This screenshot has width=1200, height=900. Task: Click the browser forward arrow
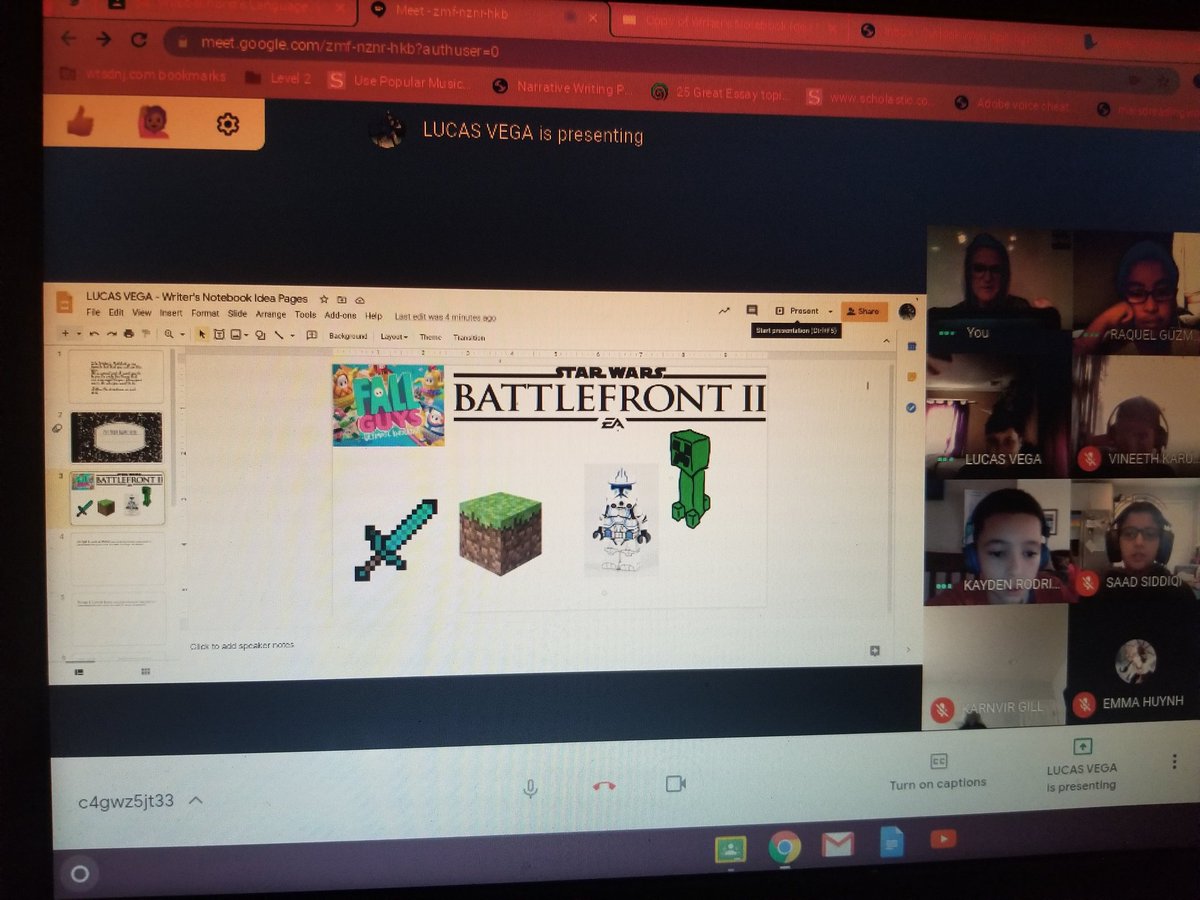pos(103,39)
